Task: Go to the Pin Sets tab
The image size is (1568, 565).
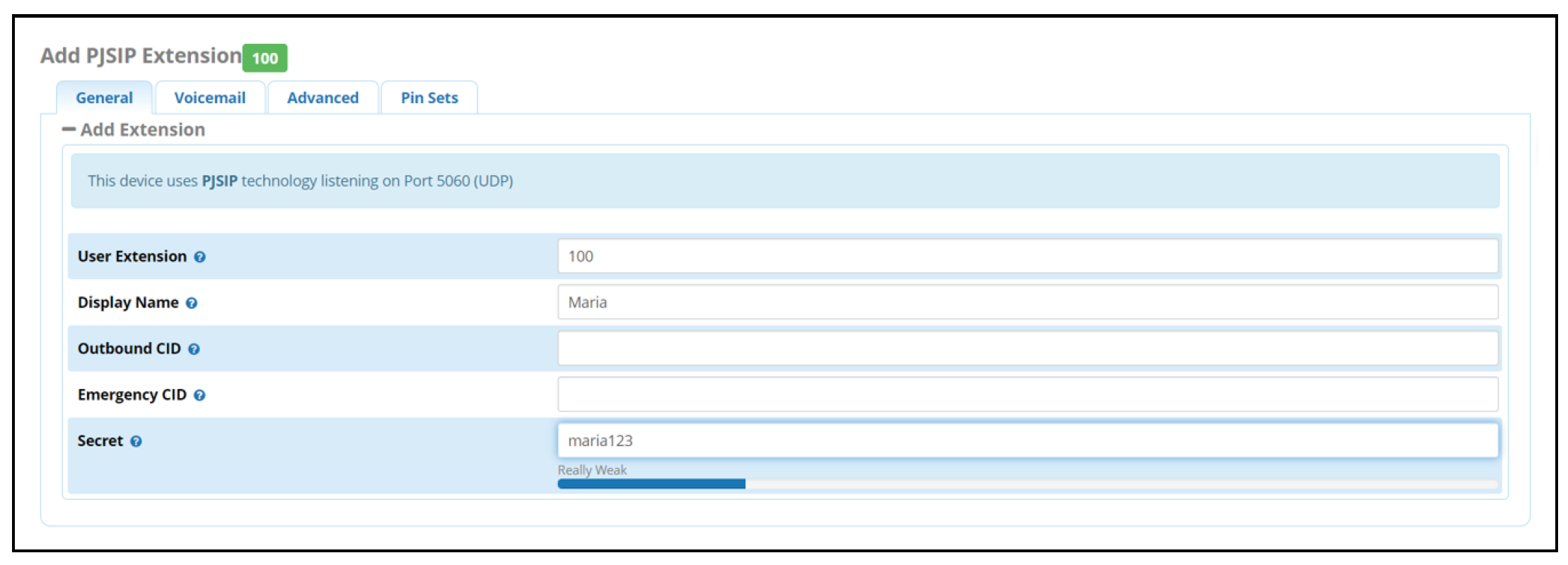Action: (x=429, y=98)
